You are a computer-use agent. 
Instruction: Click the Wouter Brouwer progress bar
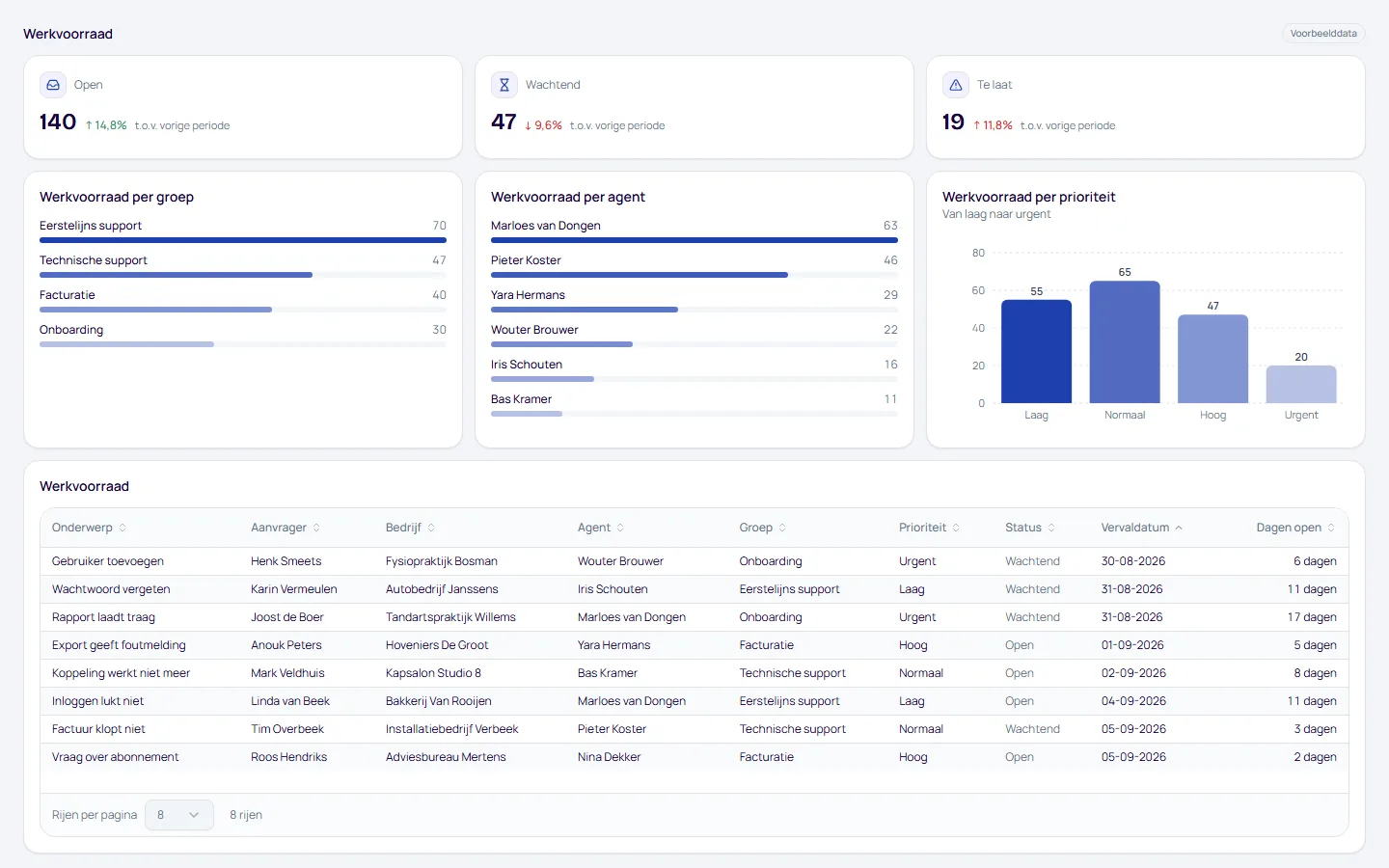coord(694,344)
